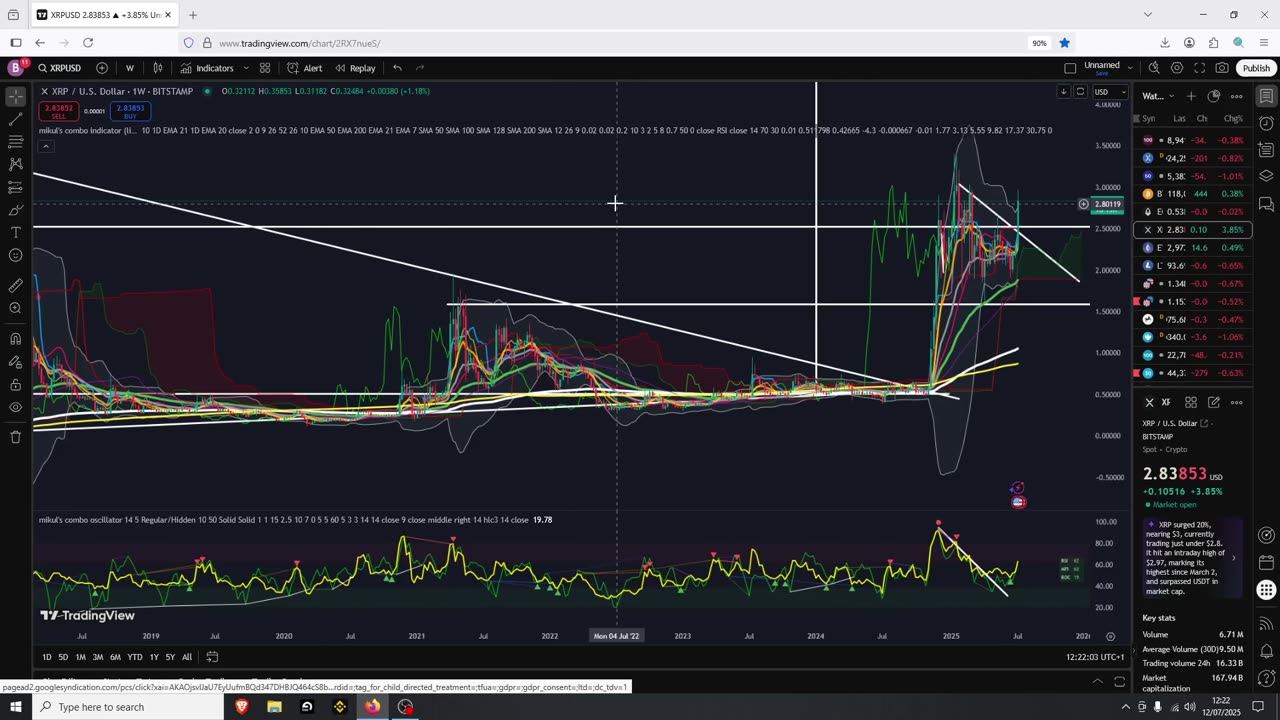
Task: Select the XRP row showing 3.85% change
Action: (x=1194, y=230)
